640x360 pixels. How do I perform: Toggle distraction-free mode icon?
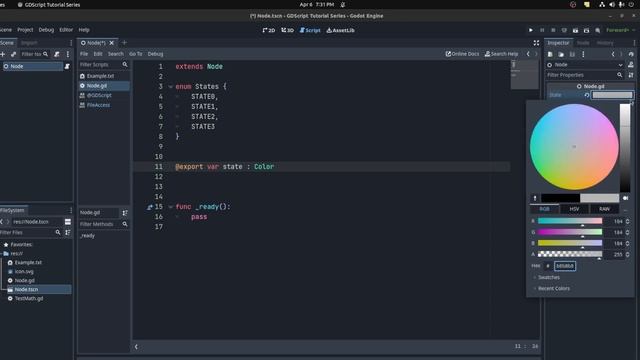(x=536, y=43)
